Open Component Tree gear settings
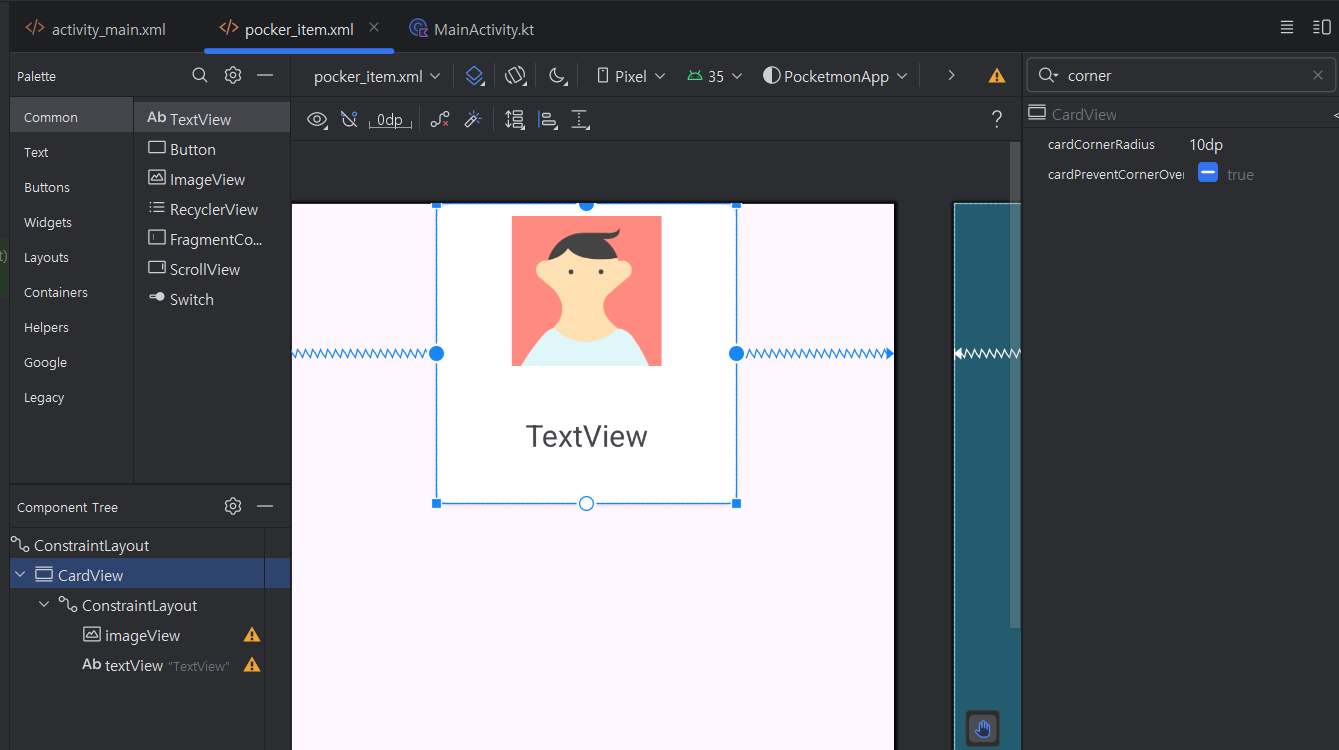The image size is (1339, 750). [233, 506]
